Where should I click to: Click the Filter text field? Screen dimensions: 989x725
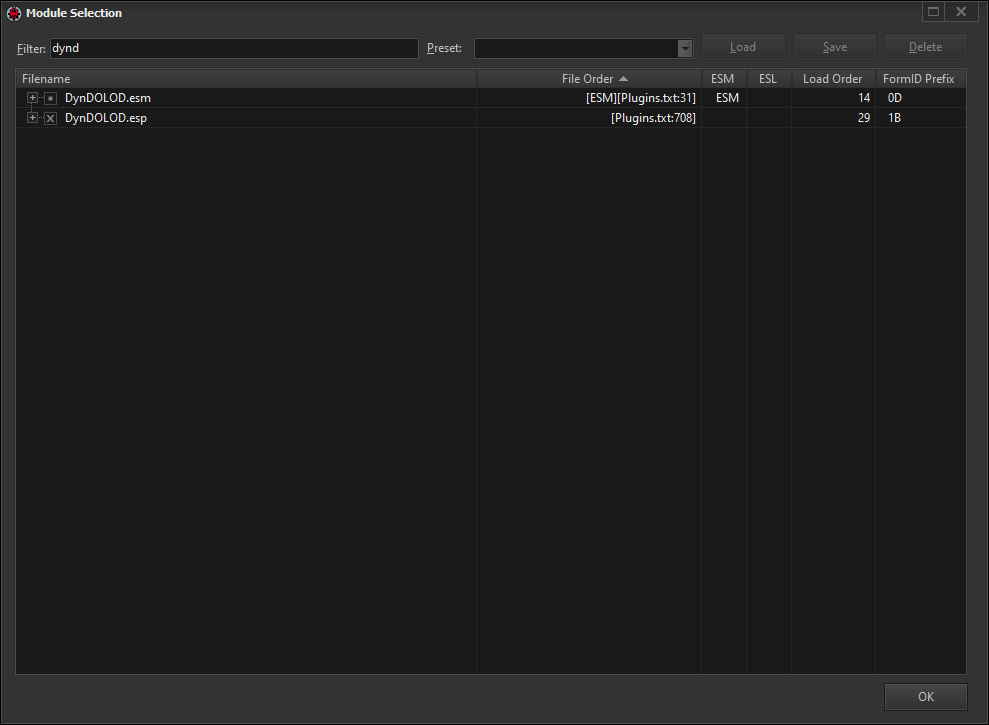[x=234, y=49]
